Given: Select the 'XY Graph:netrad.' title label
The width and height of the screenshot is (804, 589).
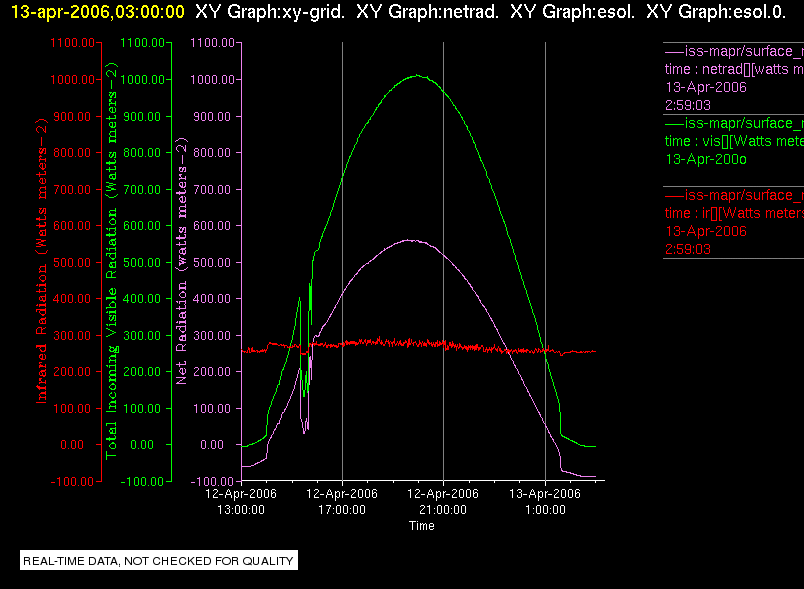Looking at the screenshot, I should 427,11.
